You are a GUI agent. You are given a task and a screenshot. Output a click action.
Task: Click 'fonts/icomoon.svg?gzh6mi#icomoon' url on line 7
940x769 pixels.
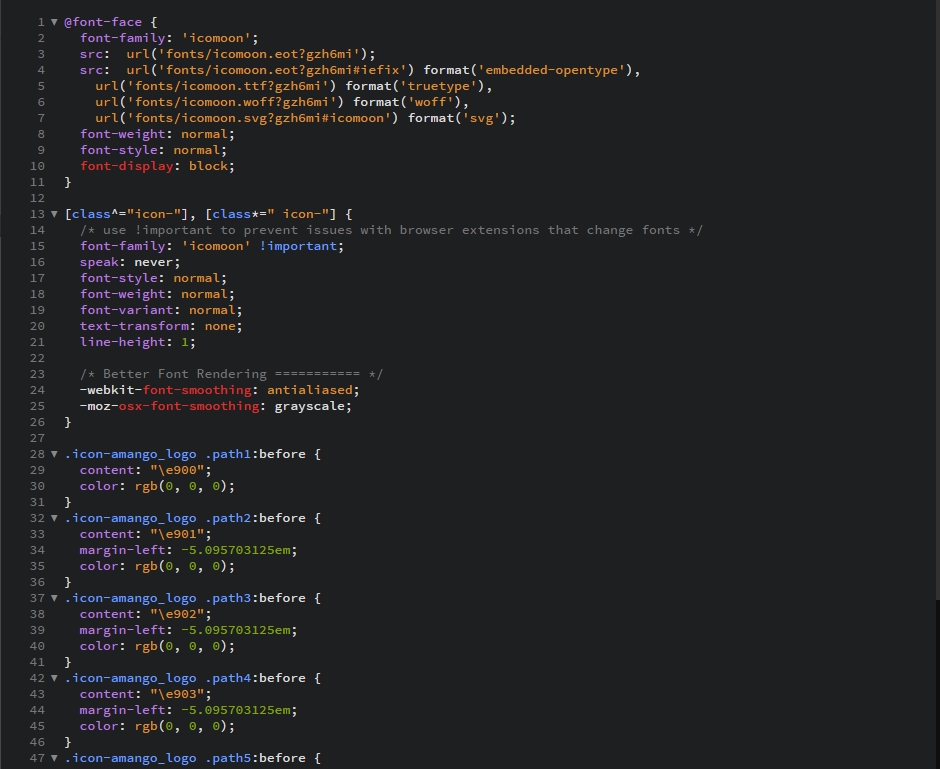258,118
